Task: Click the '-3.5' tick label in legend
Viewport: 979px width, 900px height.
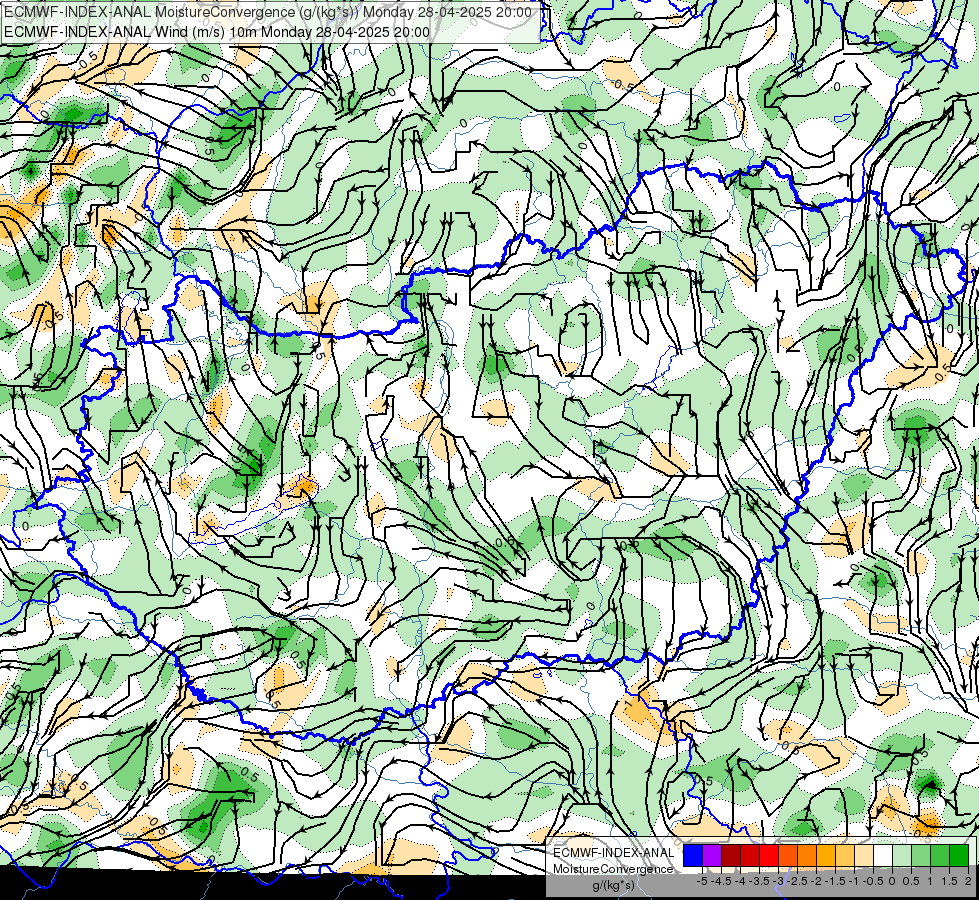Action: pyautogui.click(x=760, y=881)
